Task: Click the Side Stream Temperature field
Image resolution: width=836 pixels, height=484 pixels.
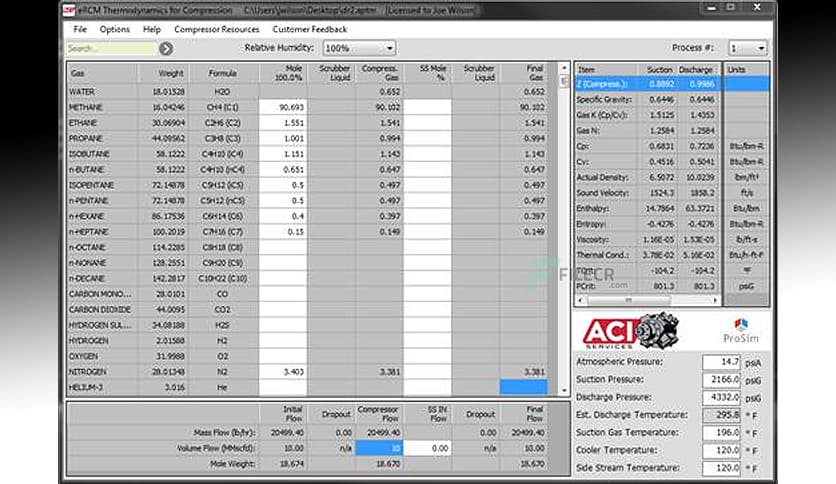Action: [x=721, y=468]
